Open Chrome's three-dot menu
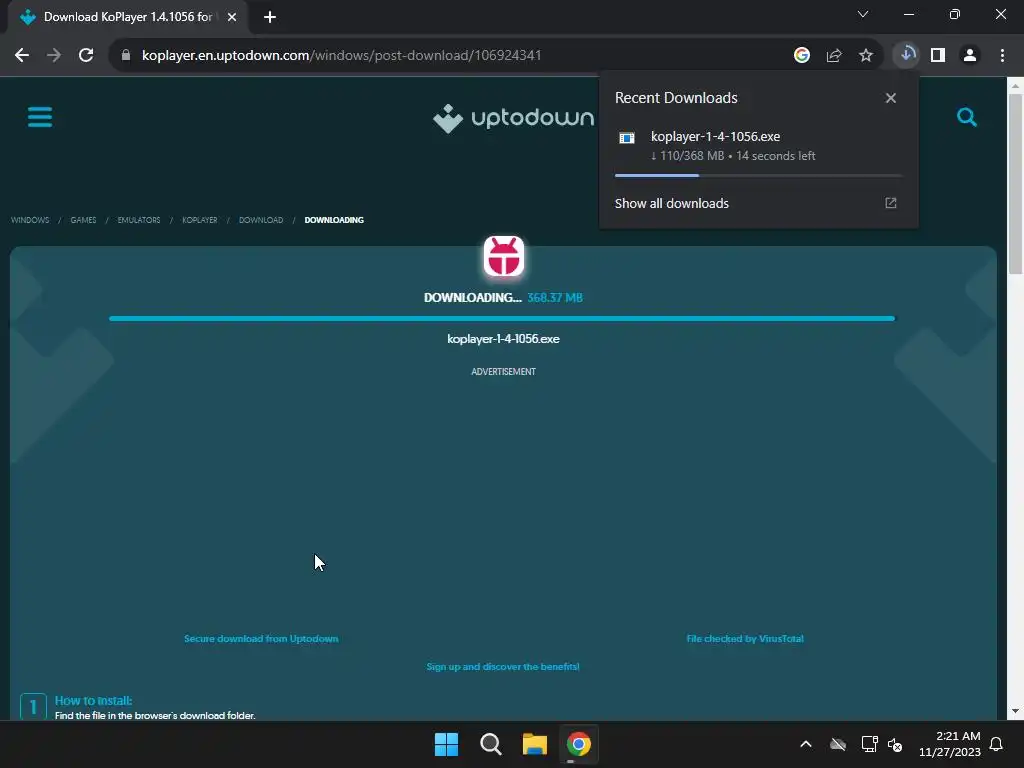Viewport: 1024px width, 768px height. pos(1002,56)
